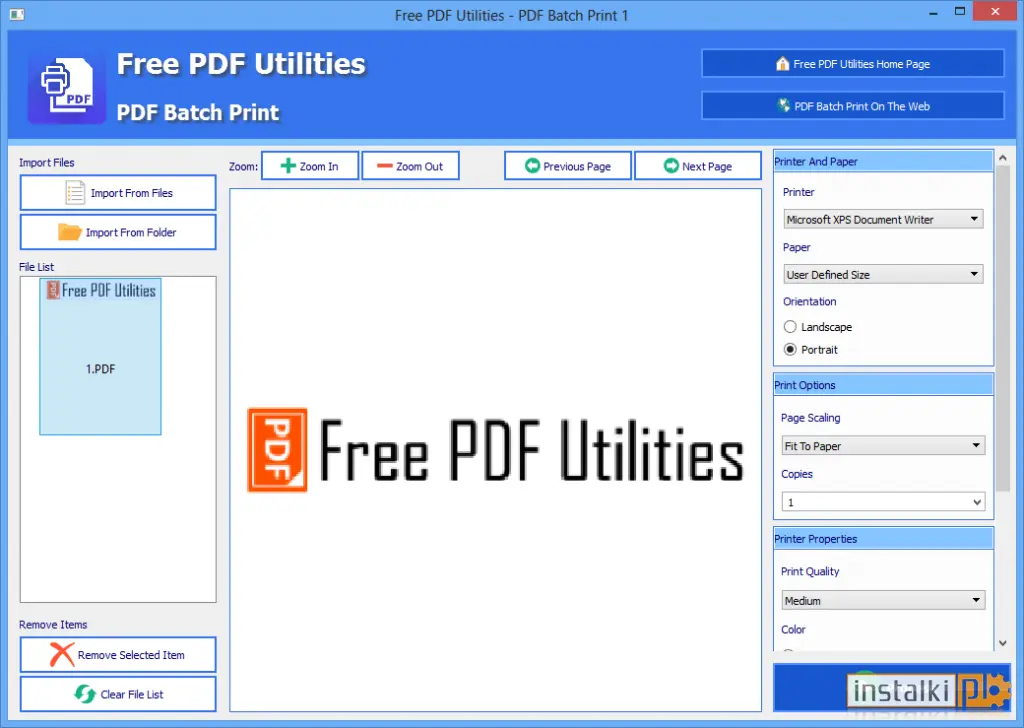Select Portrait orientation
Screen dimensions: 1024x728
(x=790, y=349)
